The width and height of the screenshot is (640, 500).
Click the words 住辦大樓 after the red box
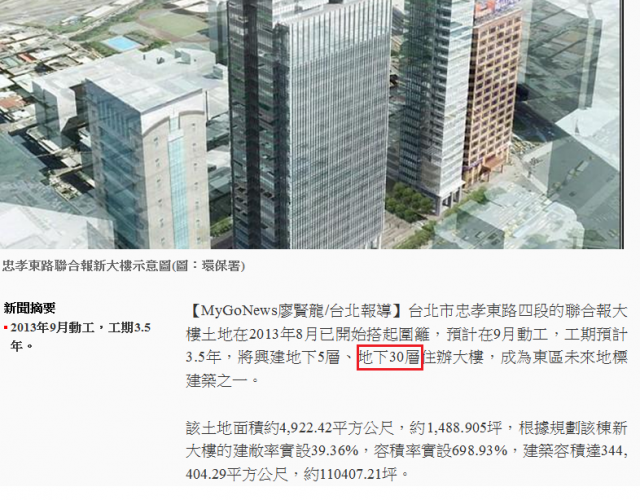pyautogui.click(x=453, y=358)
